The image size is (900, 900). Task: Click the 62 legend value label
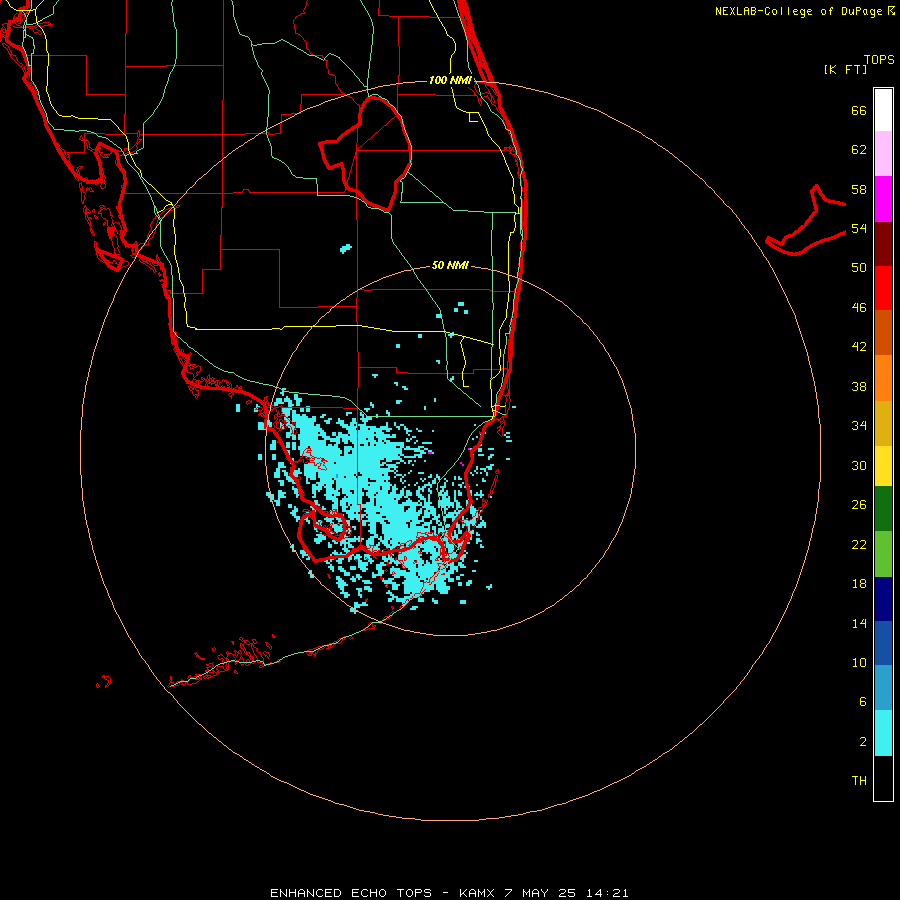pos(859,150)
